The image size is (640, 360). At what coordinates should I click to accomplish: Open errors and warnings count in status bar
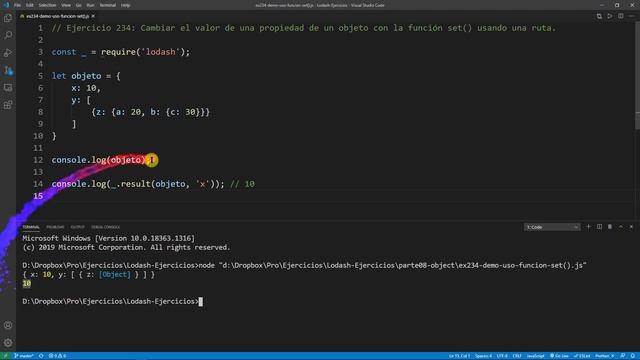coord(58,356)
